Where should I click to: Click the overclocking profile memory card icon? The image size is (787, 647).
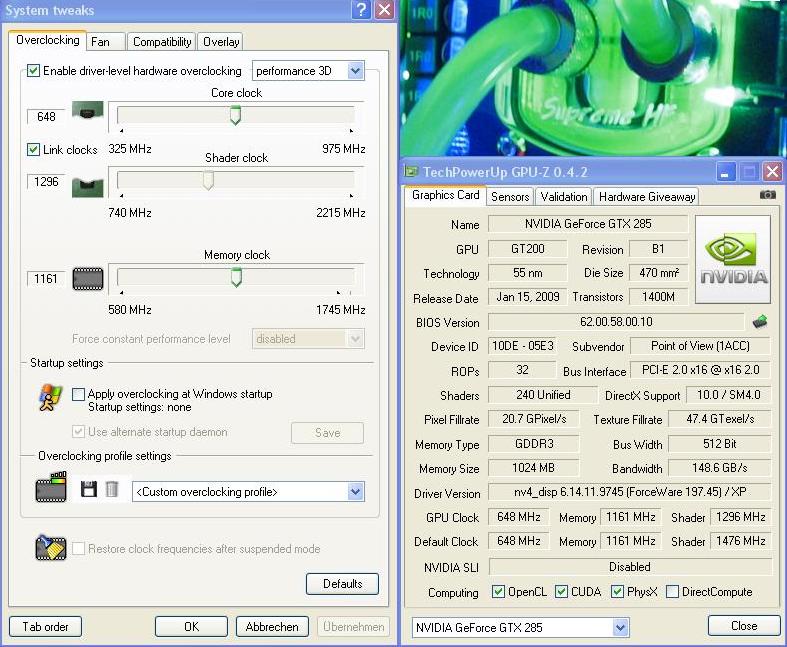tap(51, 487)
